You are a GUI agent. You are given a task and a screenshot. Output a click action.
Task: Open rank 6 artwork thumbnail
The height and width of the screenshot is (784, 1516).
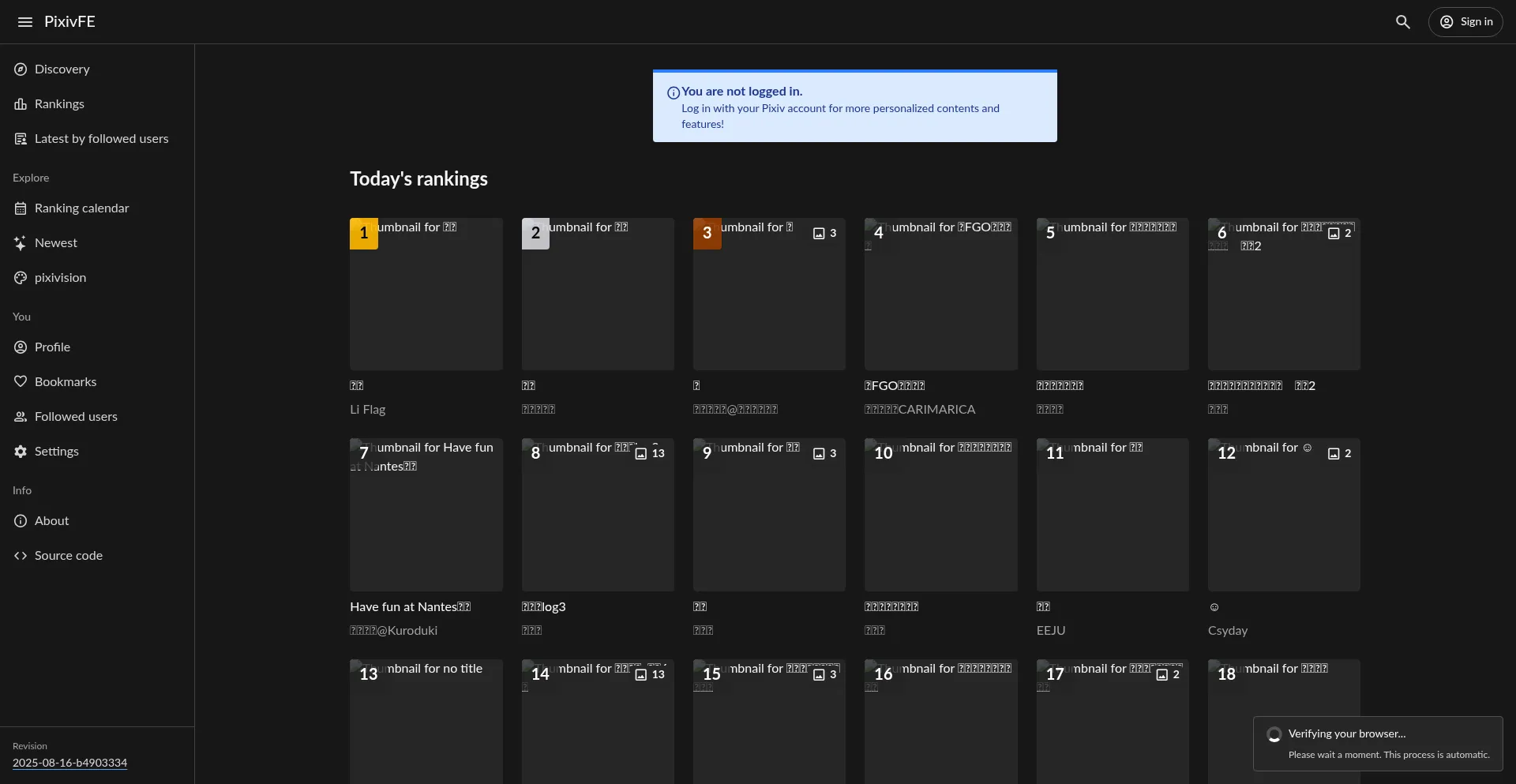(1284, 294)
